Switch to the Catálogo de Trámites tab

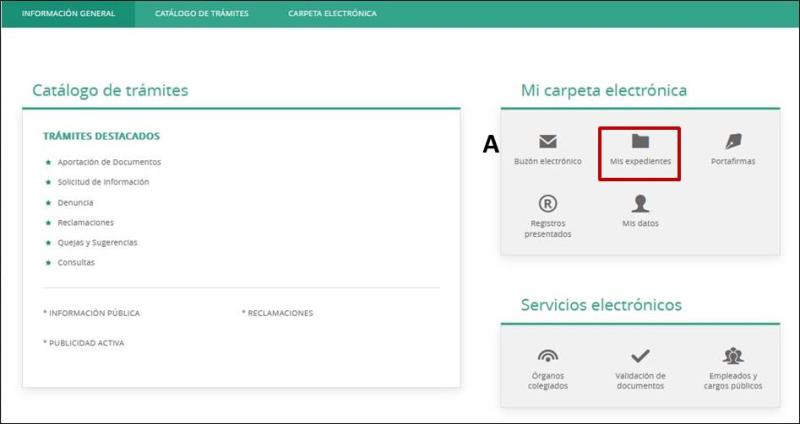point(202,14)
